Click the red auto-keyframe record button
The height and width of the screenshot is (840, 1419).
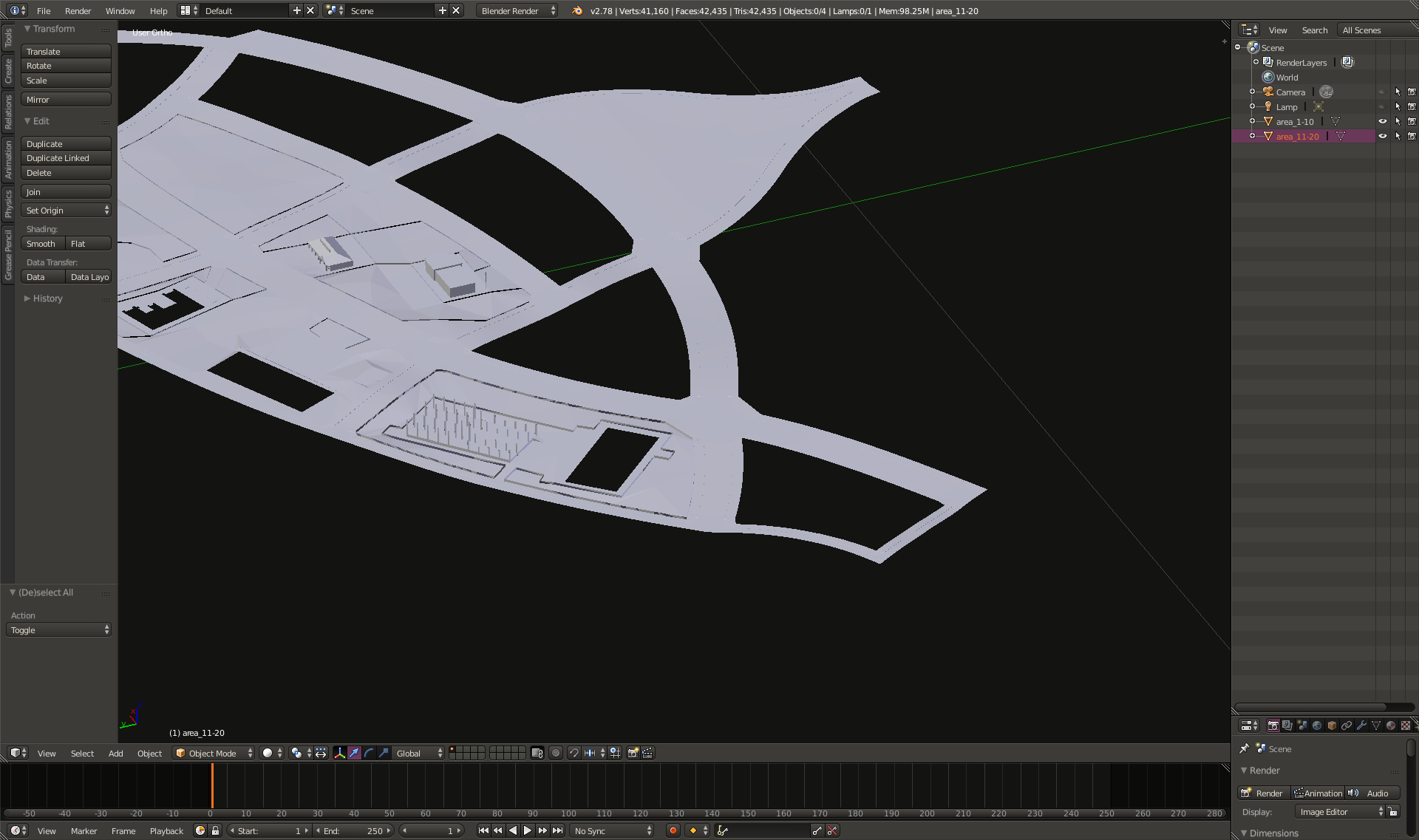point(673,830)
